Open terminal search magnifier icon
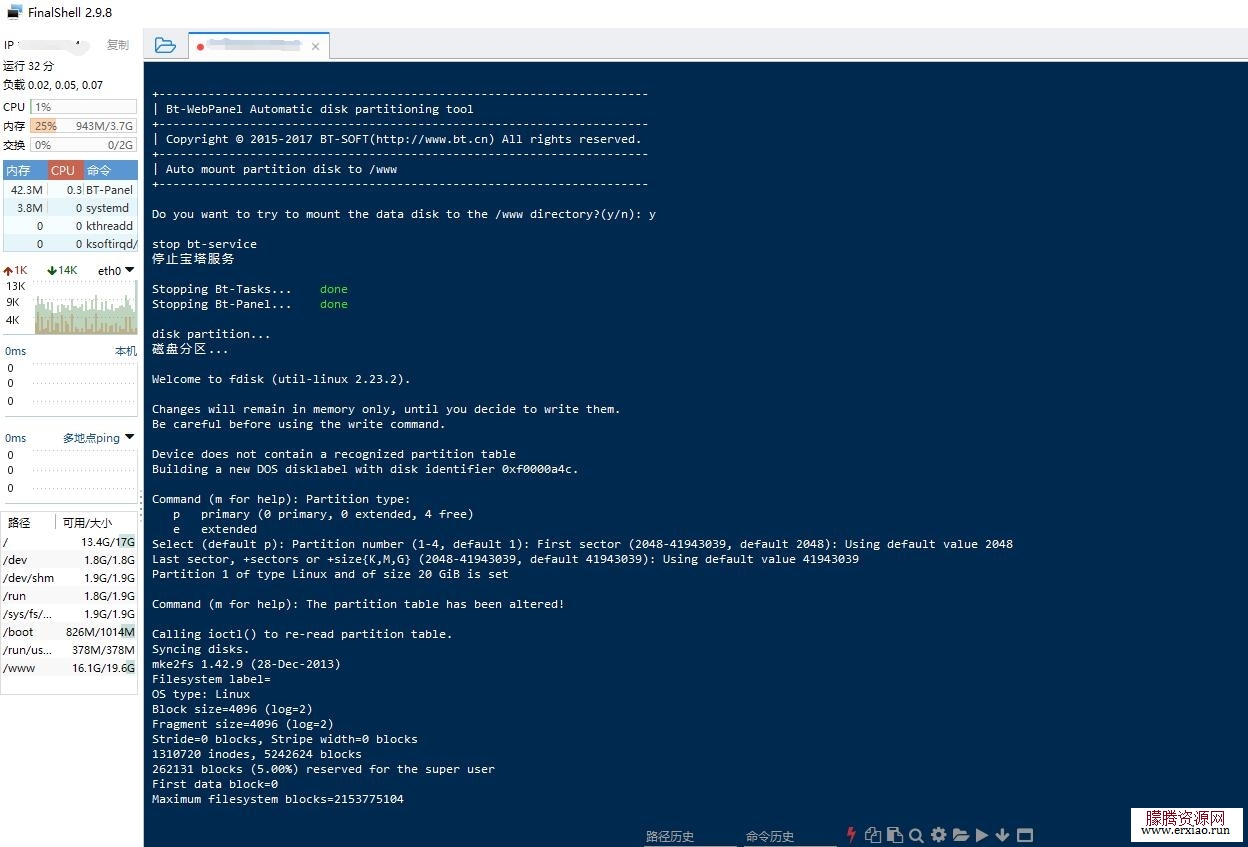 click(916, 835)
